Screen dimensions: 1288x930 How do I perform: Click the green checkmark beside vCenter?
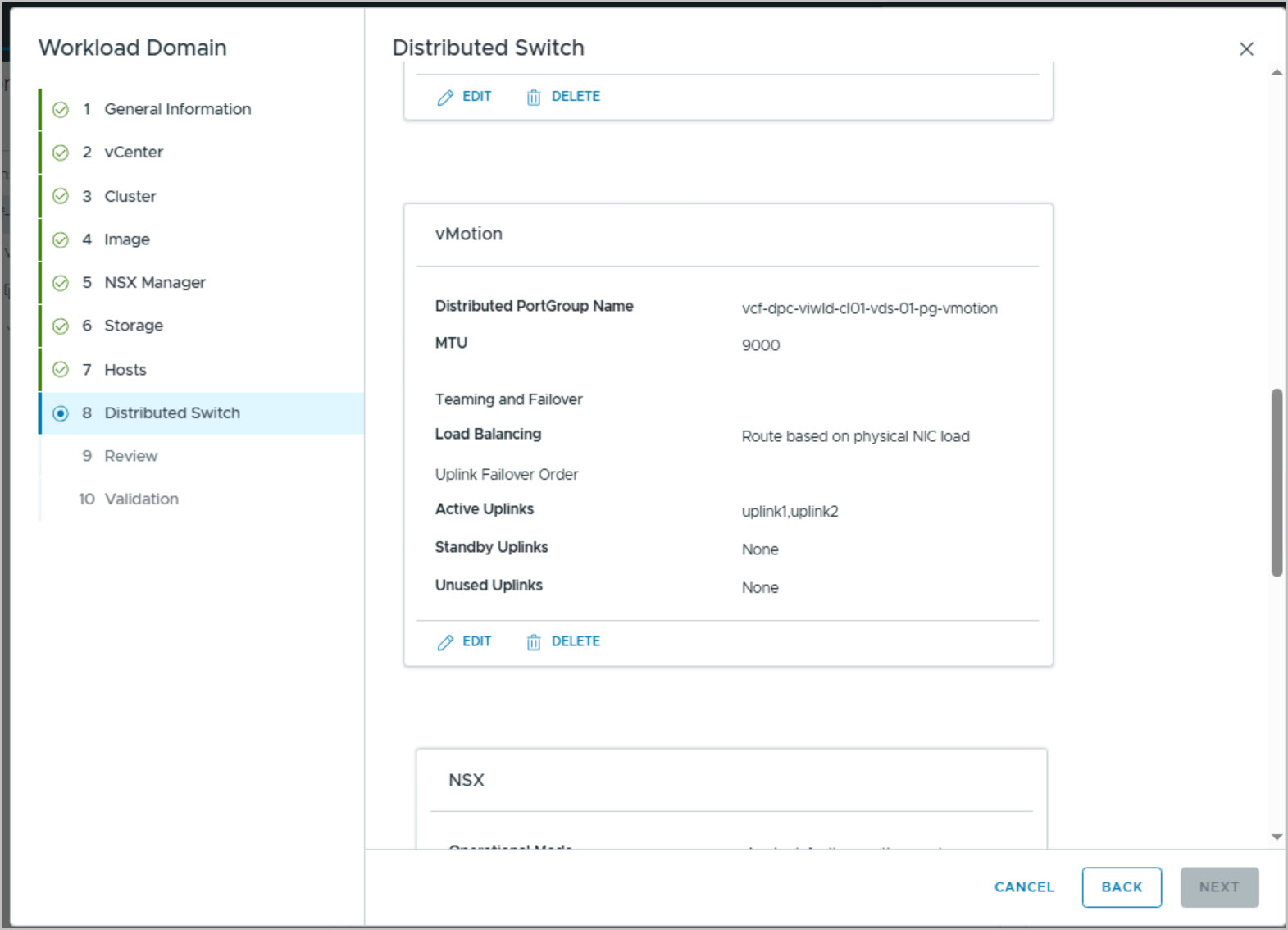[x=61, y=153]
